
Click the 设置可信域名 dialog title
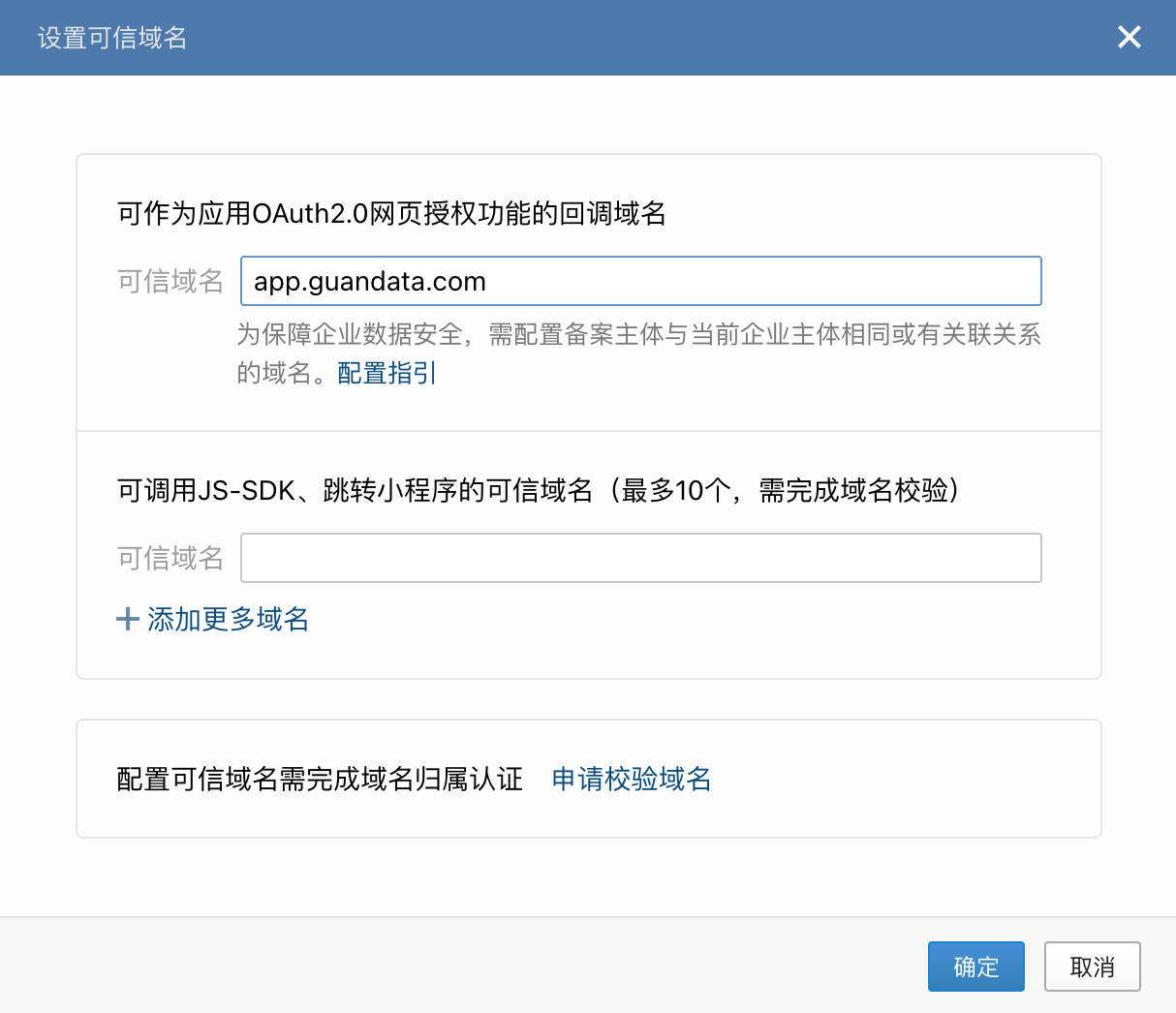tap(112, 38)
